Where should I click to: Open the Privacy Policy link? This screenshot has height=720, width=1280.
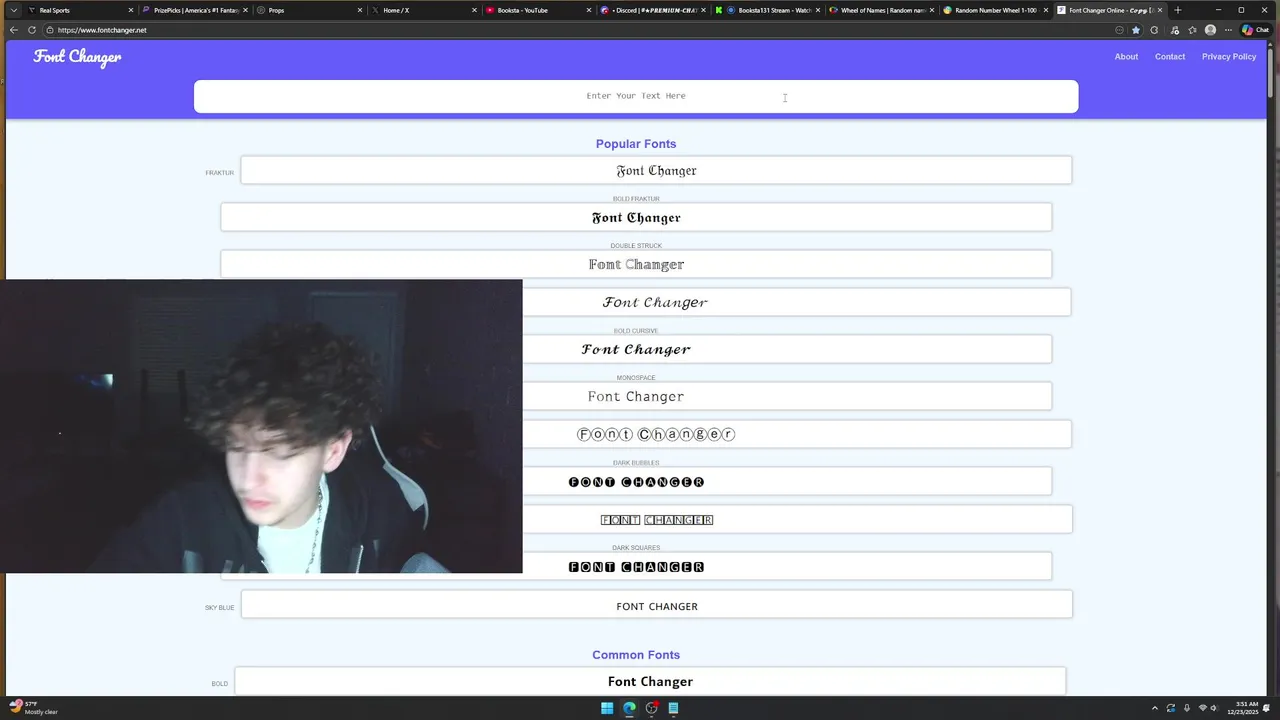tap(1229, 57)
